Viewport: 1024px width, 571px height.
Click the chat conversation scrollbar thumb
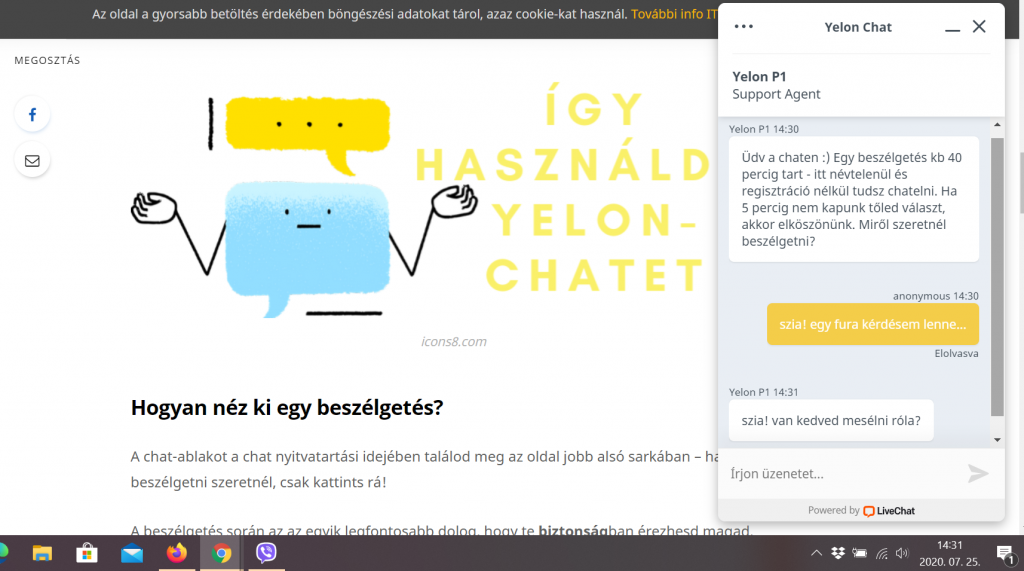[x=997, y=276]
